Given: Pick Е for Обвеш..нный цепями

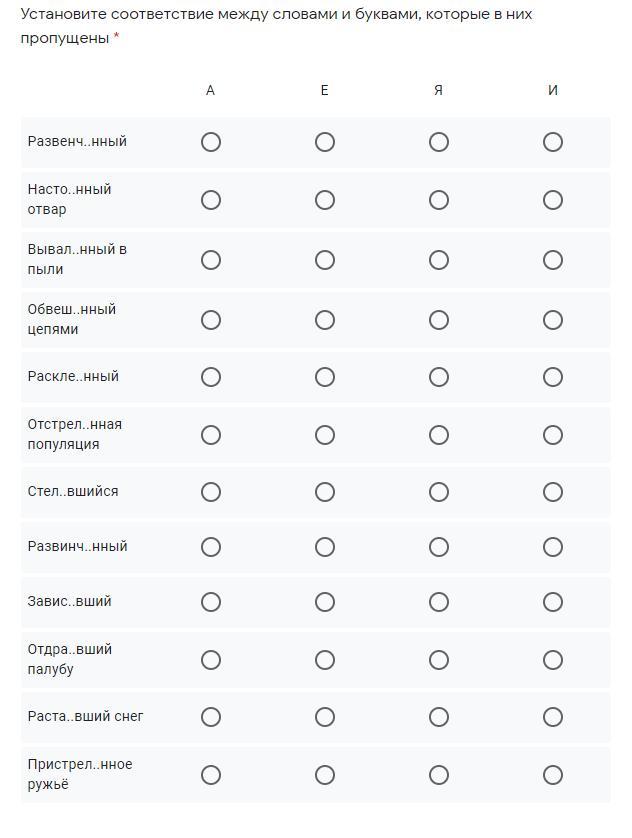Looking at the screenshot, I should pos(325,320).
